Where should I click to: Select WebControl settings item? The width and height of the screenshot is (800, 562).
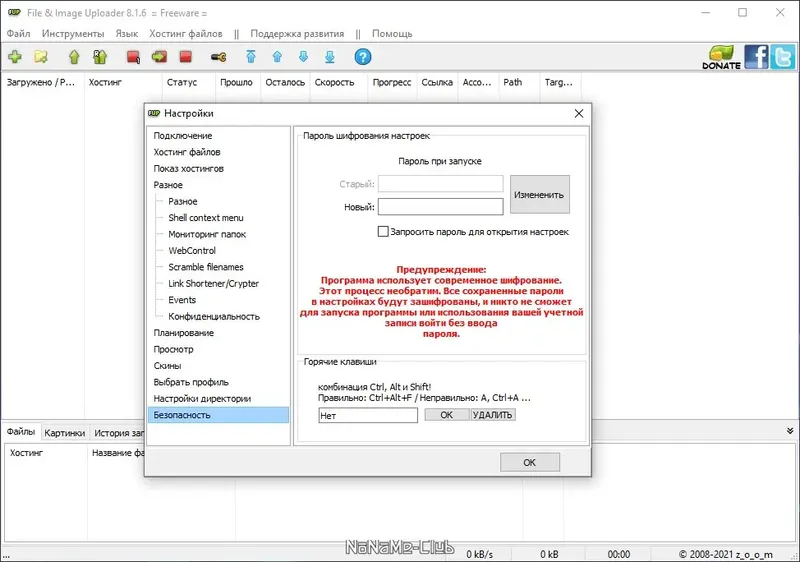coord(192,250)
